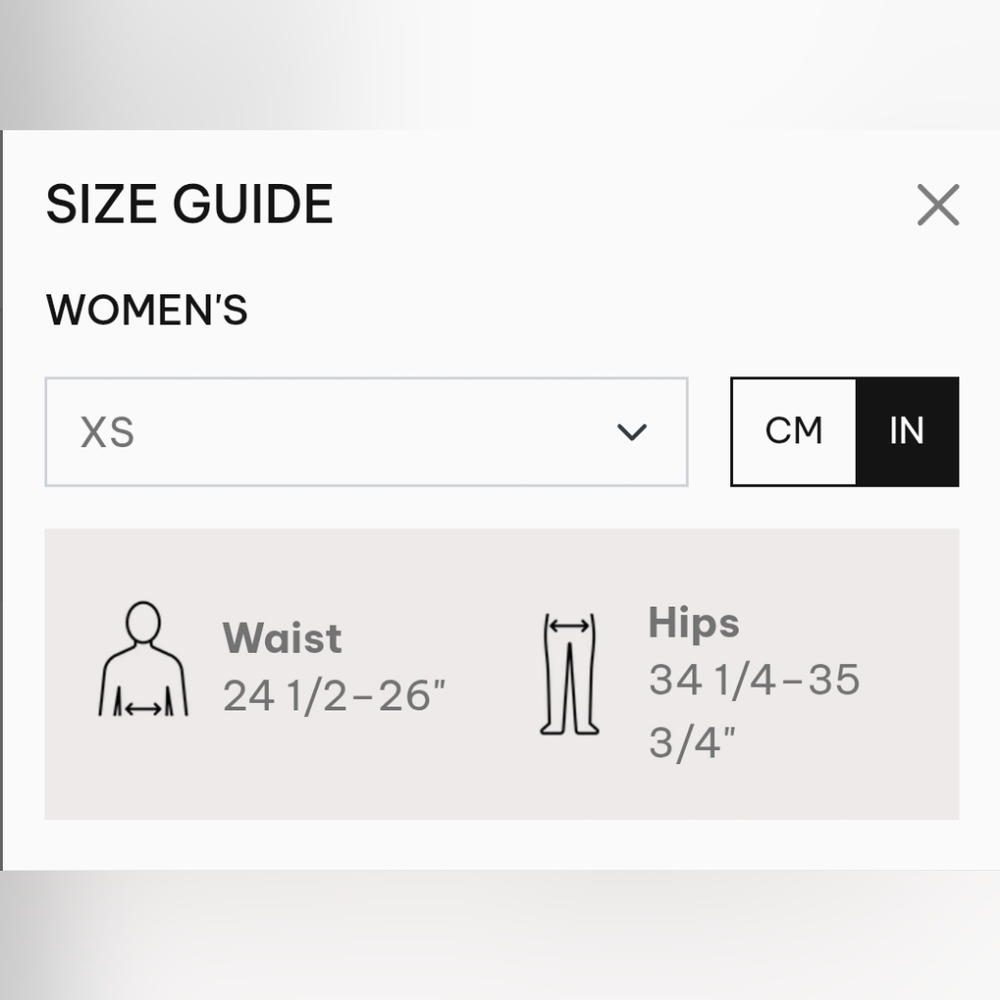Click the legs hips measurement icon
This screenshot has width=1000, height=1000.
570,673
